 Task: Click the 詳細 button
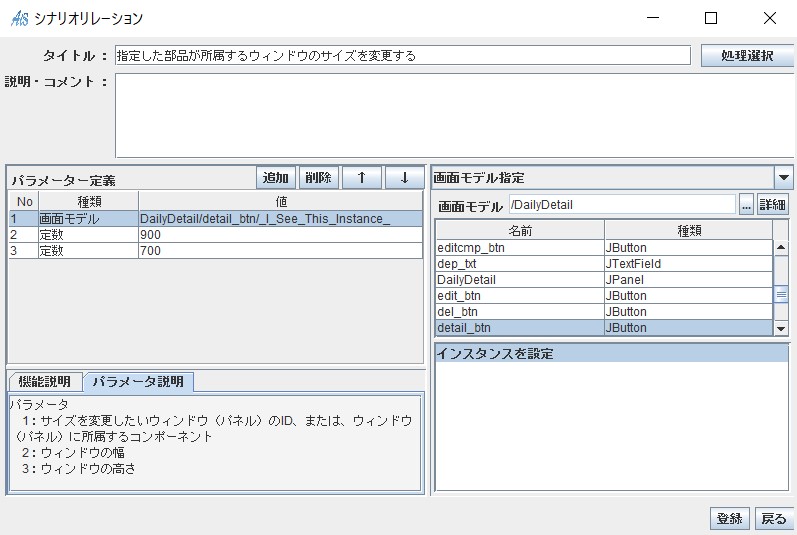point(772,205)
